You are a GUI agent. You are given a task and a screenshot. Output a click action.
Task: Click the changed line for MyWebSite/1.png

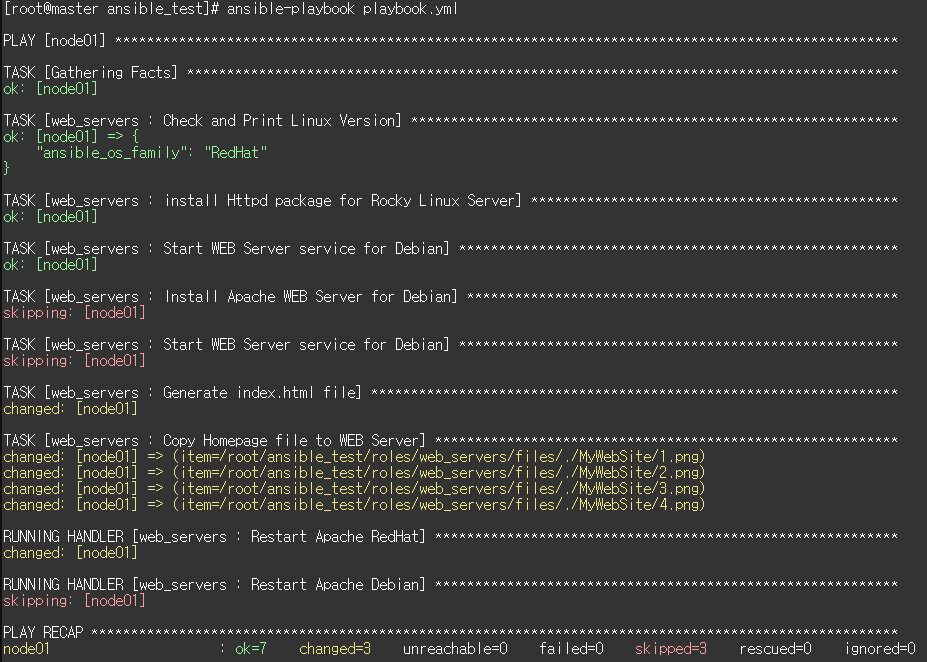point(354,456)
